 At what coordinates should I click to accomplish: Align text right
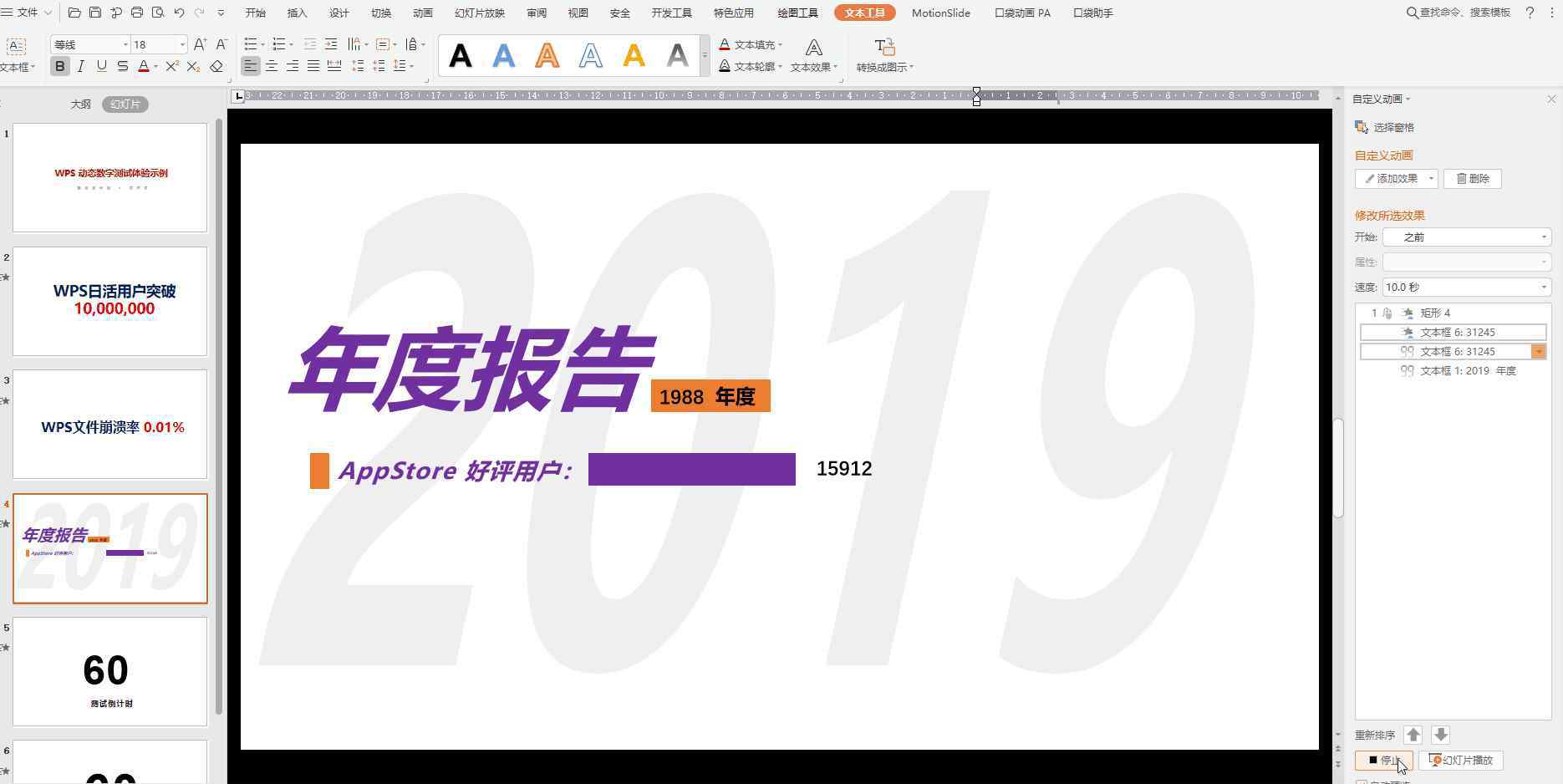pyautogui.click(x=292, y=66)
